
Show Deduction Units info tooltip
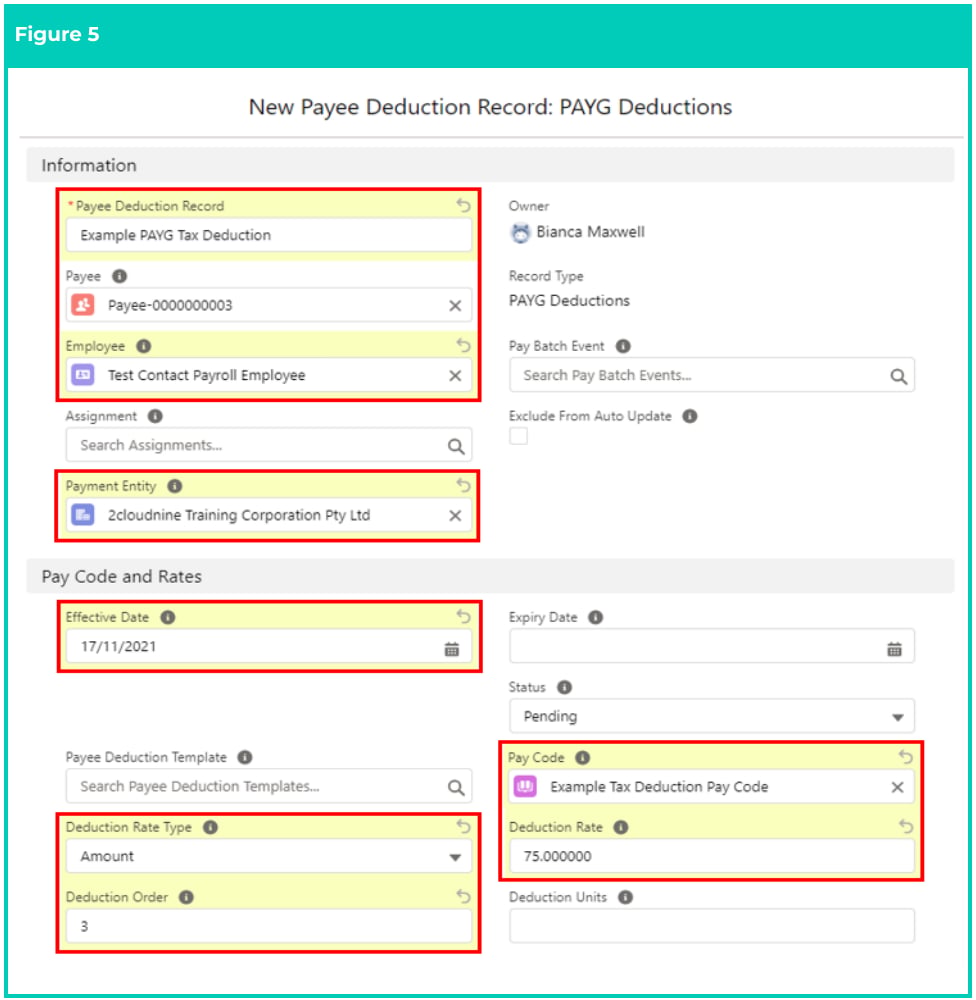point(626,897)
